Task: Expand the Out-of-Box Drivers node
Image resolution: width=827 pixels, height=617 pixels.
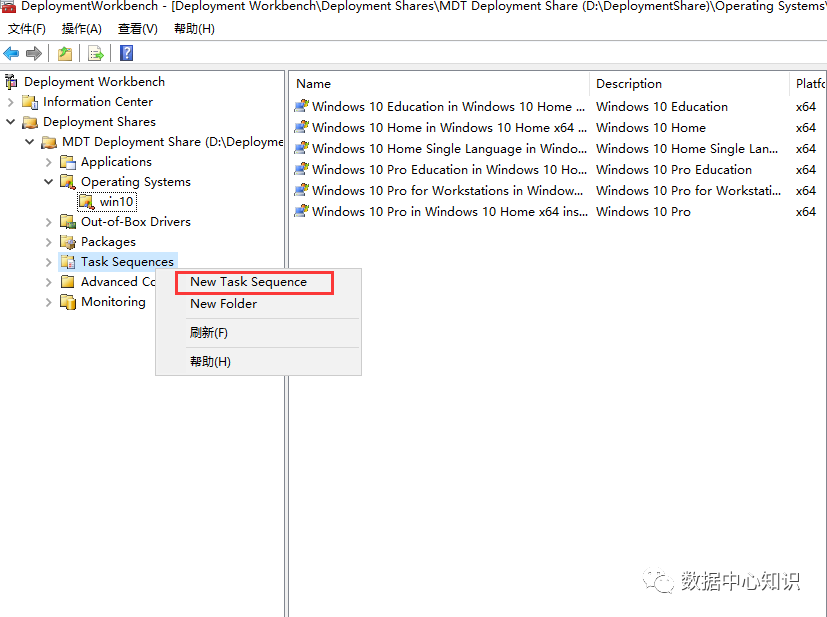Action: click(49, 222)
